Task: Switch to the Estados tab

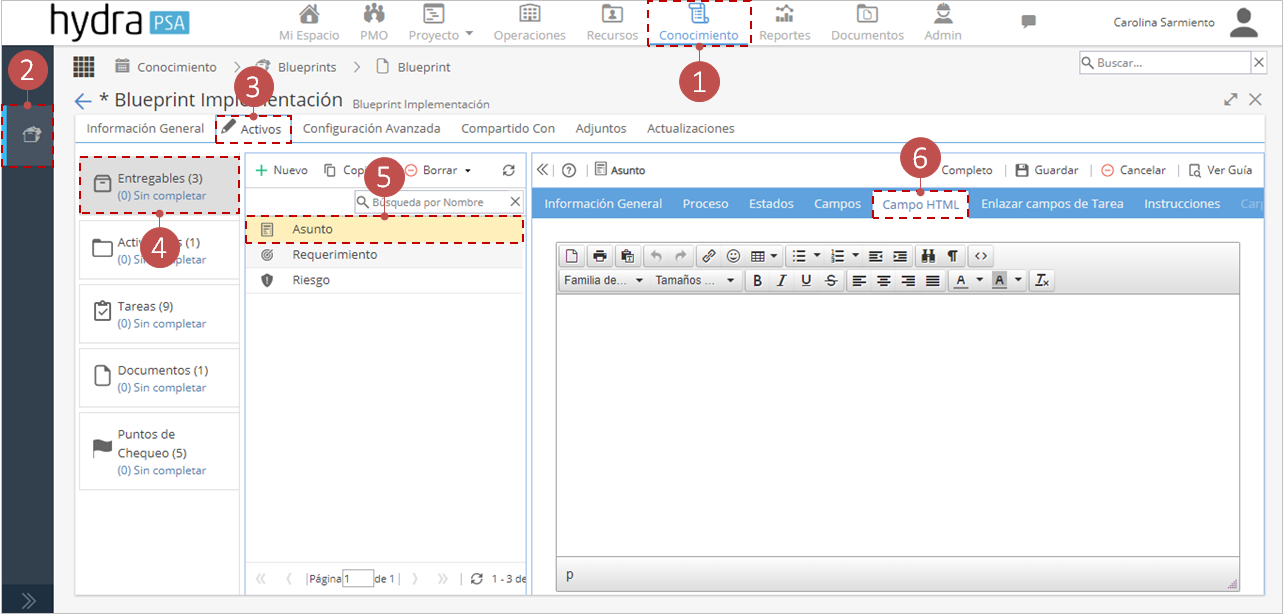Action: [771, 204]
